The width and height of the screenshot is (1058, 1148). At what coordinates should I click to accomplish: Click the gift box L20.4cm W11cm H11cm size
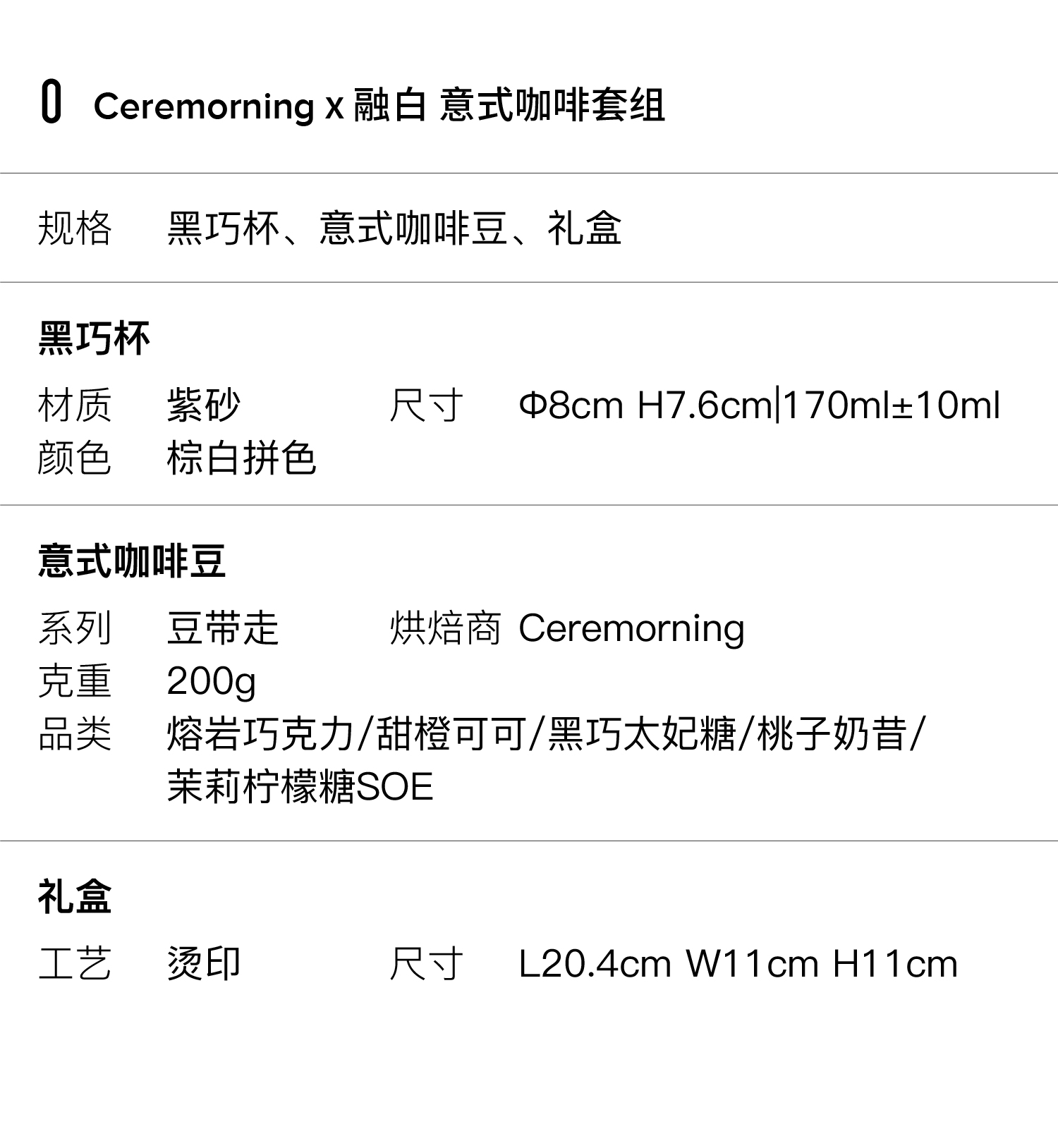pos(738,964)
